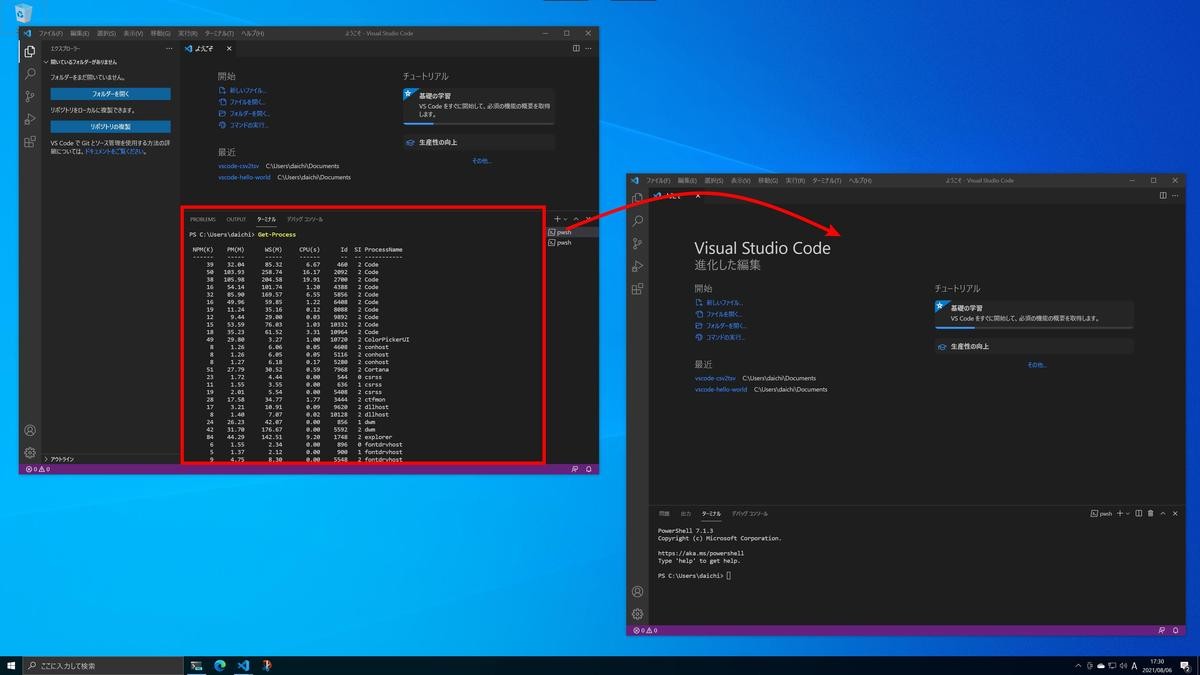Maximize terminal panel chevron in right window

(x=1163, y=513)
